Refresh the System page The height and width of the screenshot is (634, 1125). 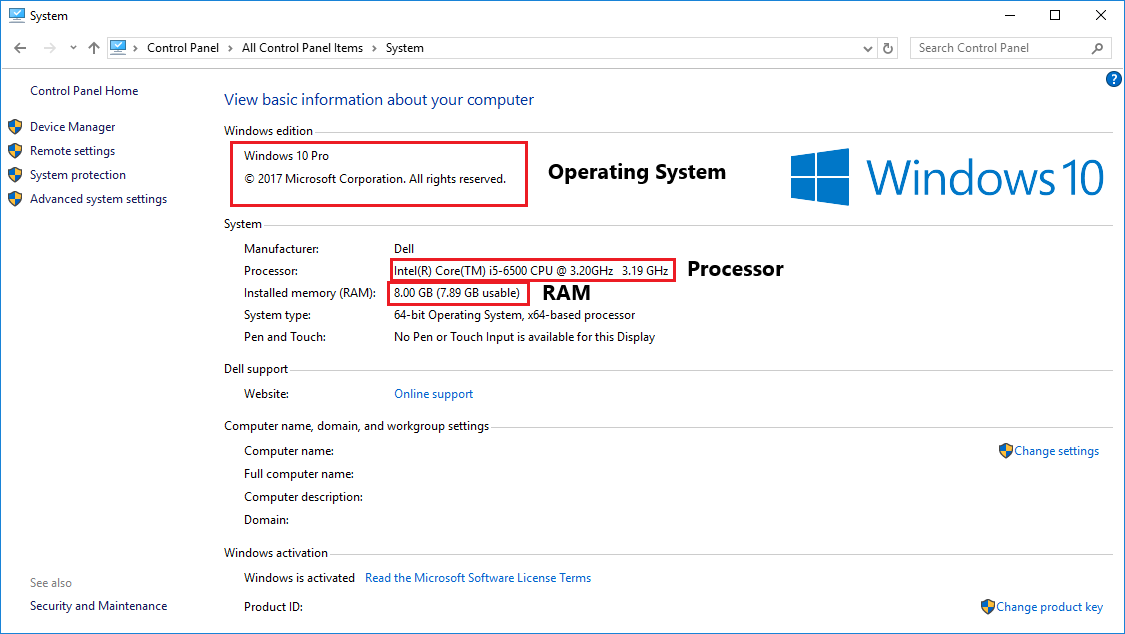(888, 48)
